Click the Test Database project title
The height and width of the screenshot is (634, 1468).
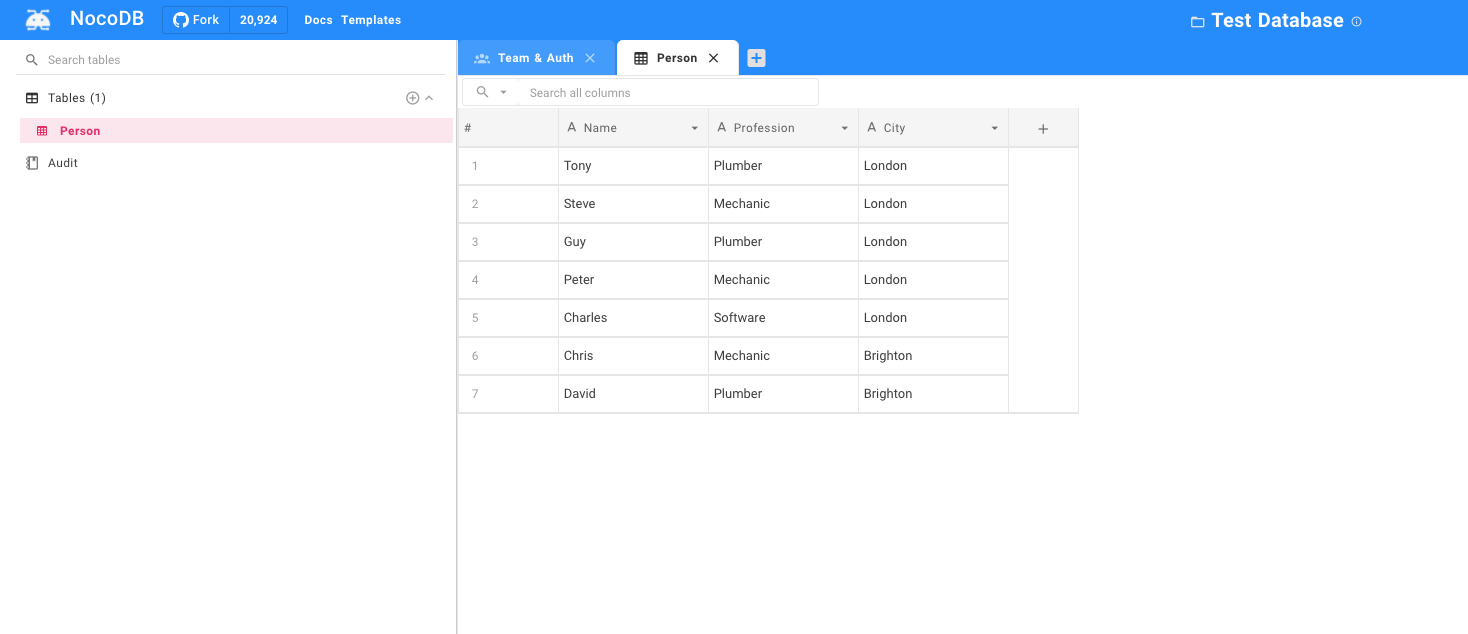tap(1277, 20)
